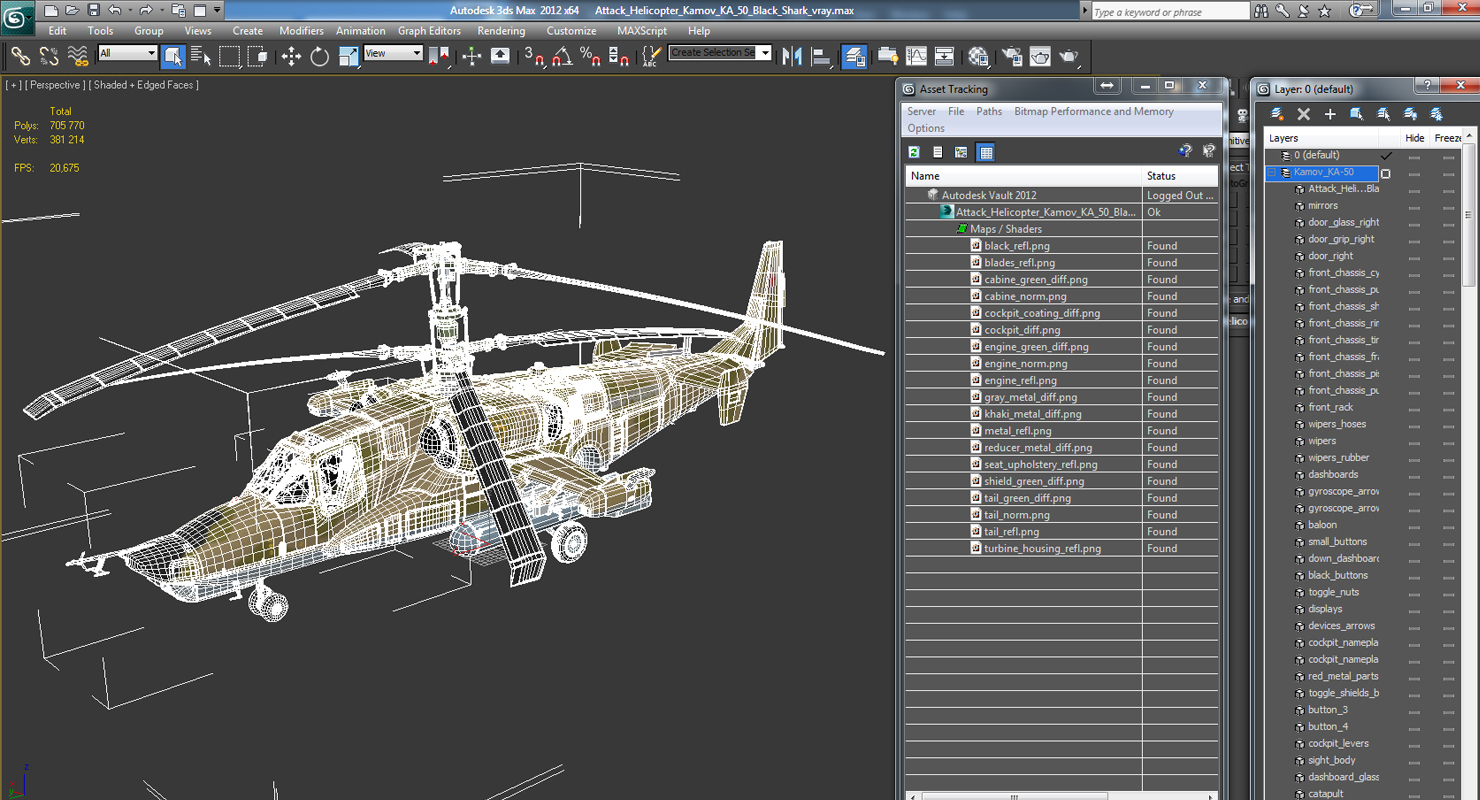Click the Name column header in Asset Tracking

[x=1024, y=176]
